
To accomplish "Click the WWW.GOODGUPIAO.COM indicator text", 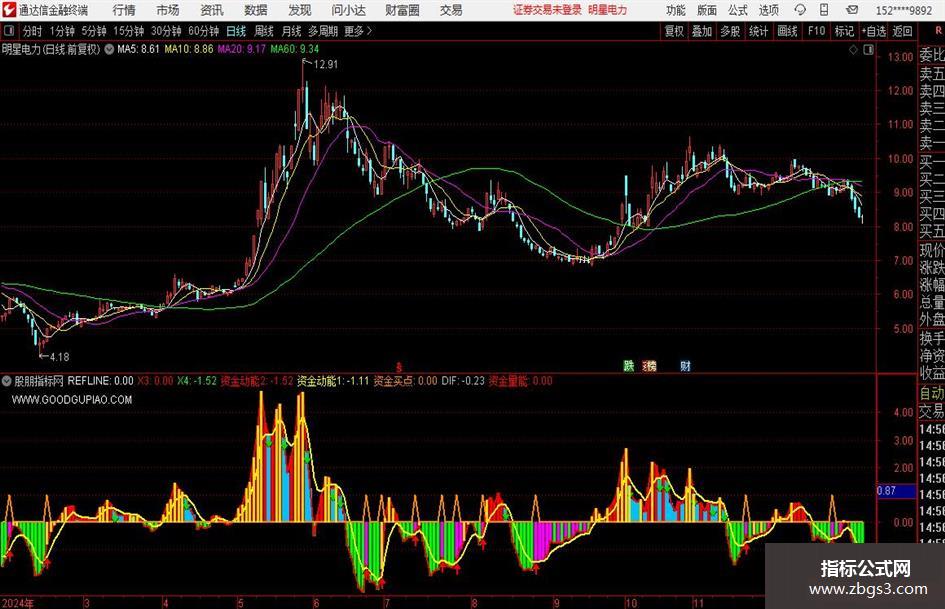I will click(x=72, y=400).
